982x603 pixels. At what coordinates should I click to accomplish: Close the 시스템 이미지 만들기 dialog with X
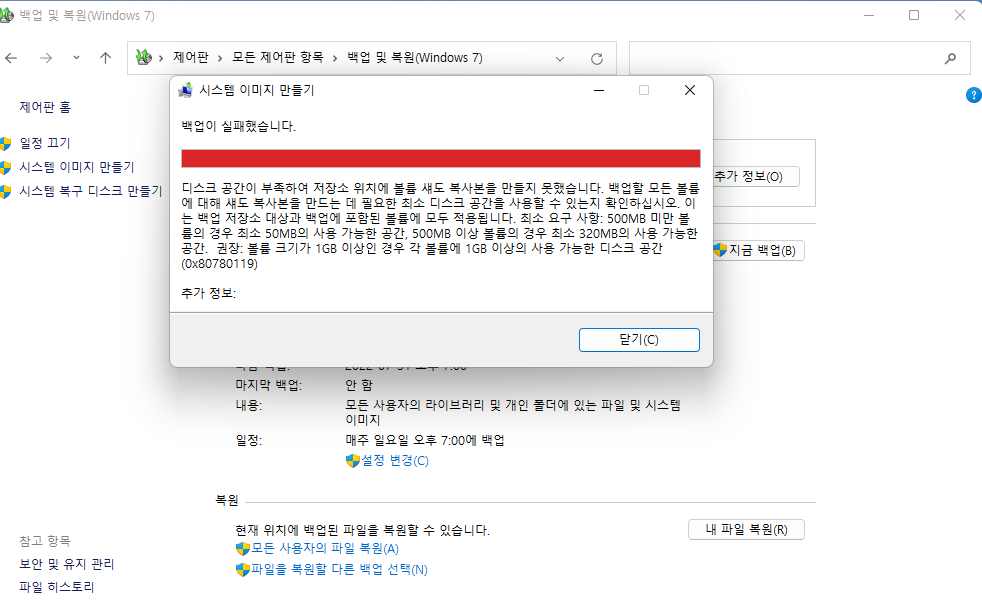click(x=690, y=90)
